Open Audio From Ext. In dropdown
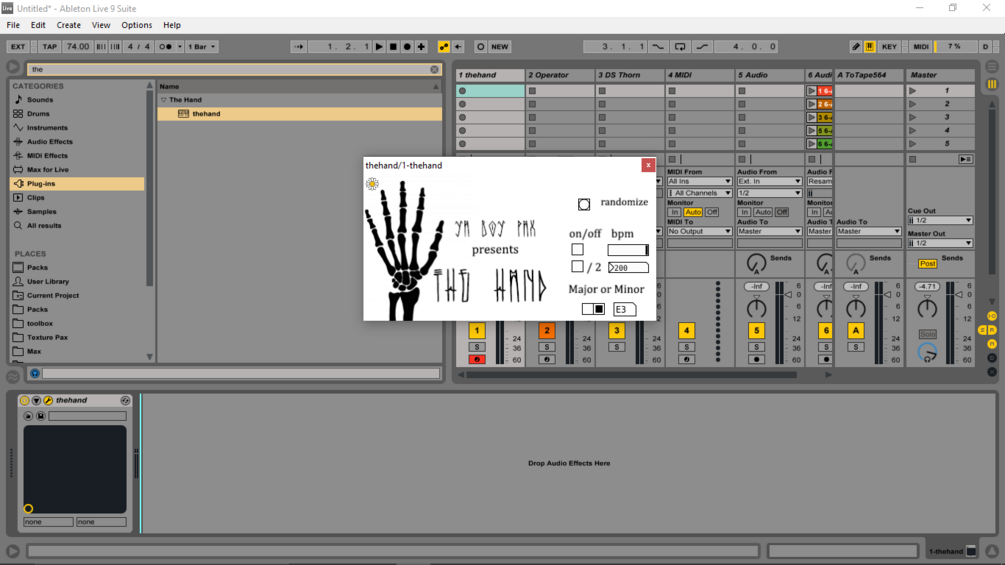This screenshot has width=1005, height=565. pos(769,181)
